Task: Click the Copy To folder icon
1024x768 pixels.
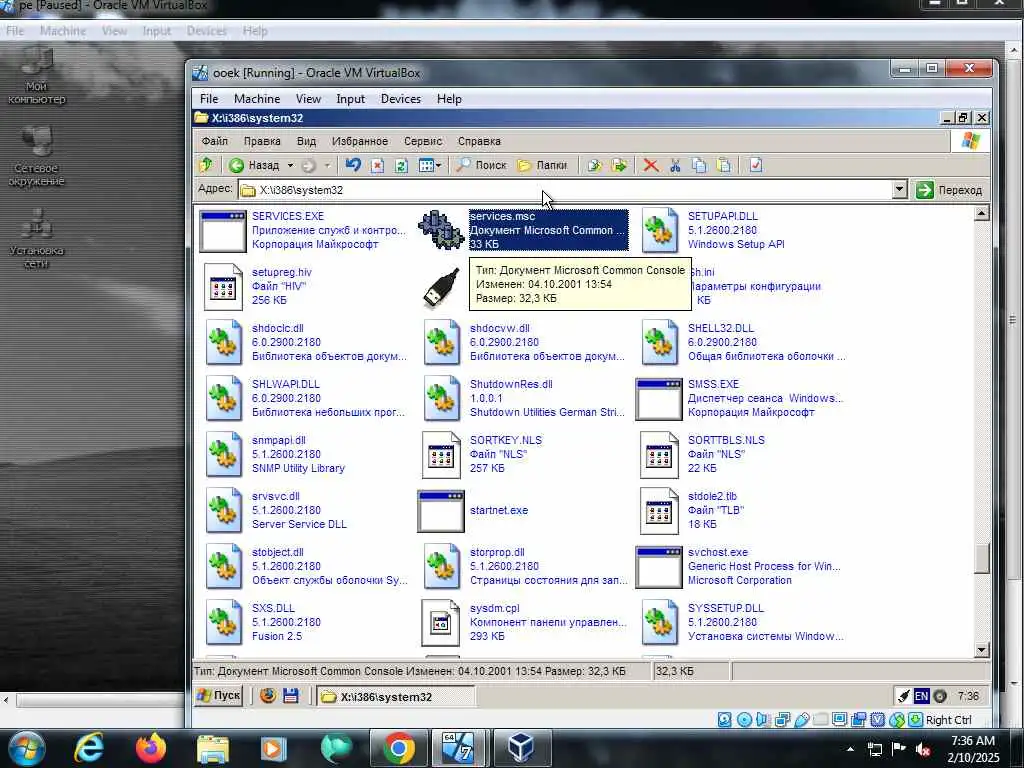Action: [619, 165]
